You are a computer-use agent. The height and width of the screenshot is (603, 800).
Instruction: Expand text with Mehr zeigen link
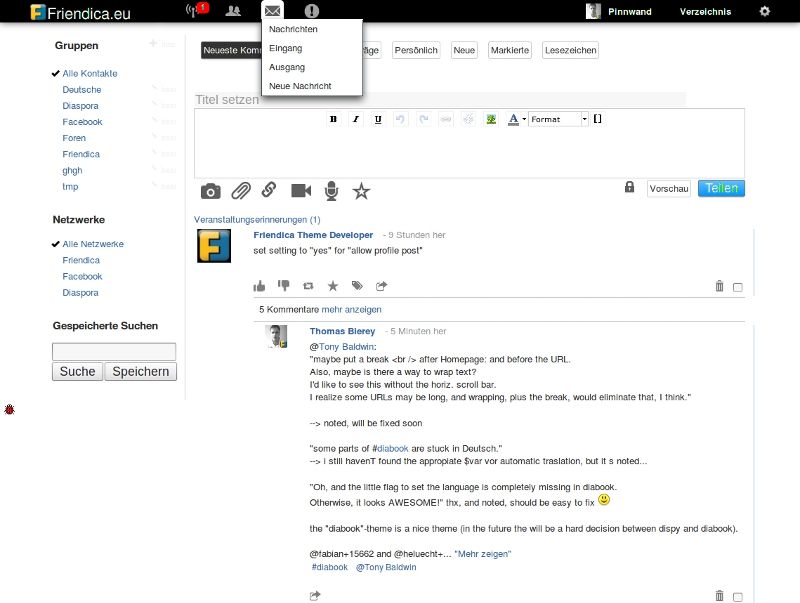coord(483,554)
